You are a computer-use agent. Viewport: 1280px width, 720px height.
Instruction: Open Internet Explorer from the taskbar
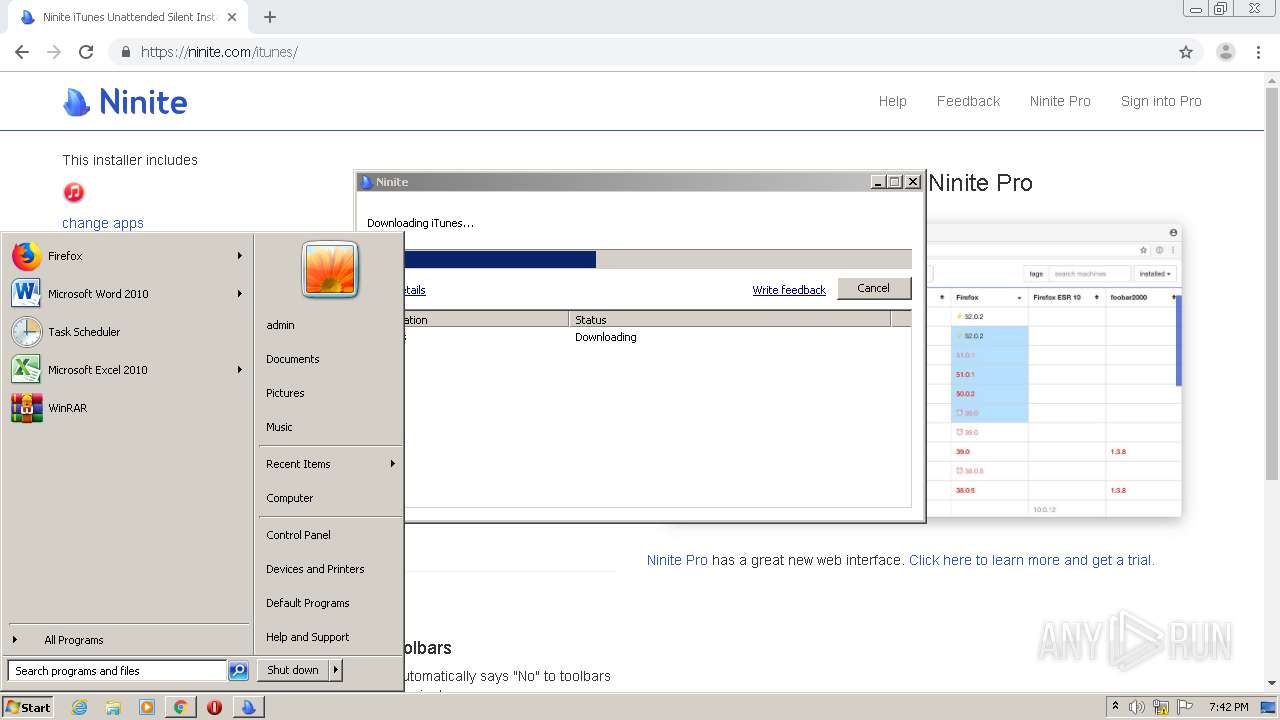[x=80, y=707]
